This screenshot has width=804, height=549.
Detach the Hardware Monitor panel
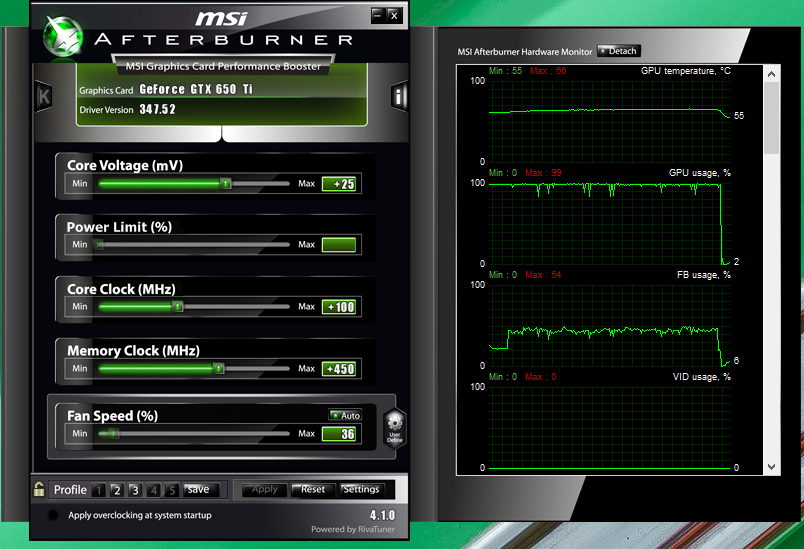[x=619, y=51]
